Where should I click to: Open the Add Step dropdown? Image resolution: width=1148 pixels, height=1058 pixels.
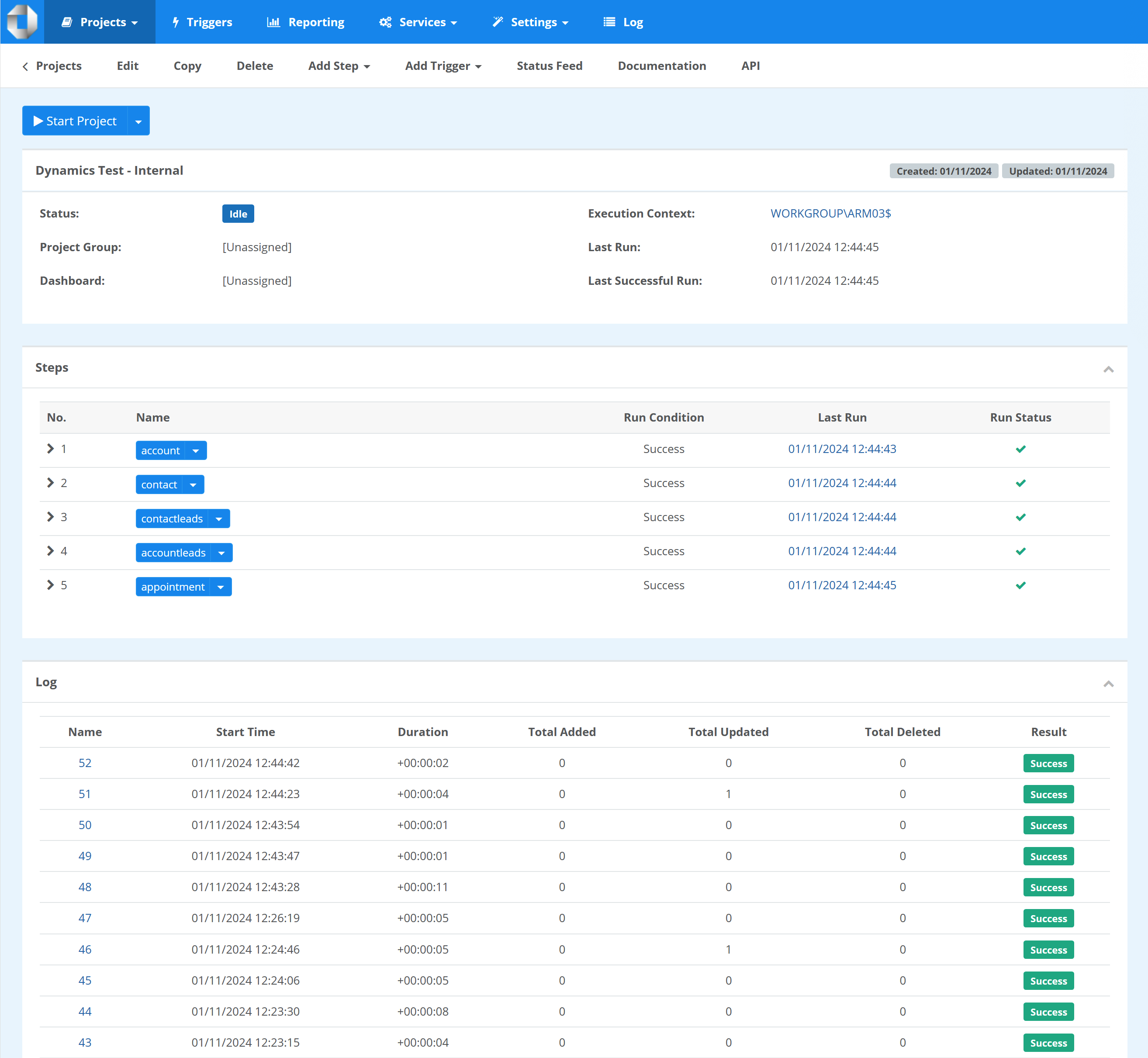tap(339, 66)
